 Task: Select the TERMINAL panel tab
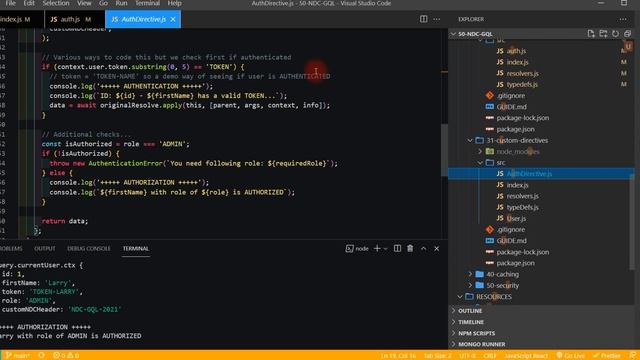136,248
